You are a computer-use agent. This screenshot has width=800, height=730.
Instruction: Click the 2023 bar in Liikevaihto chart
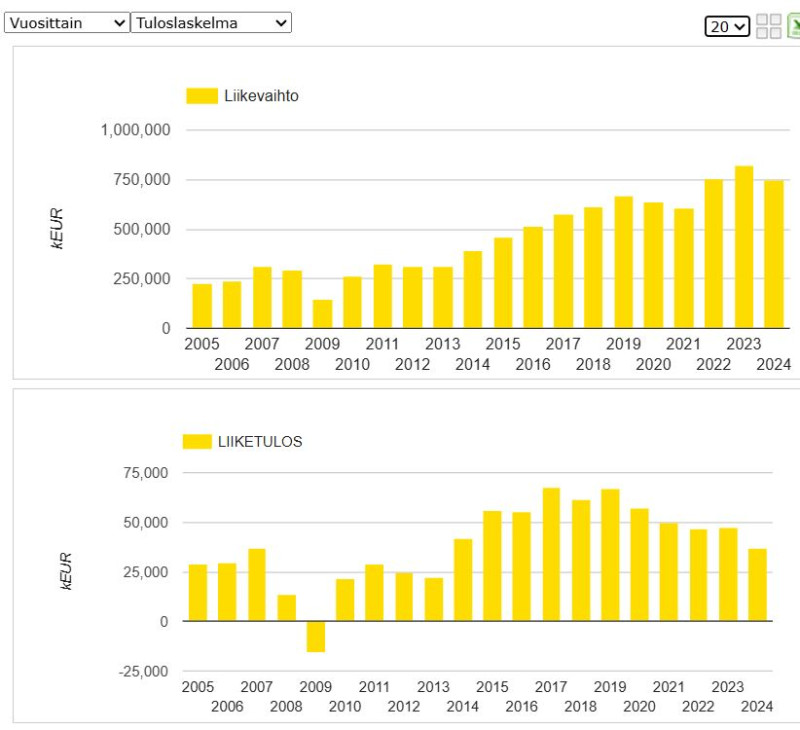(744, 247)
